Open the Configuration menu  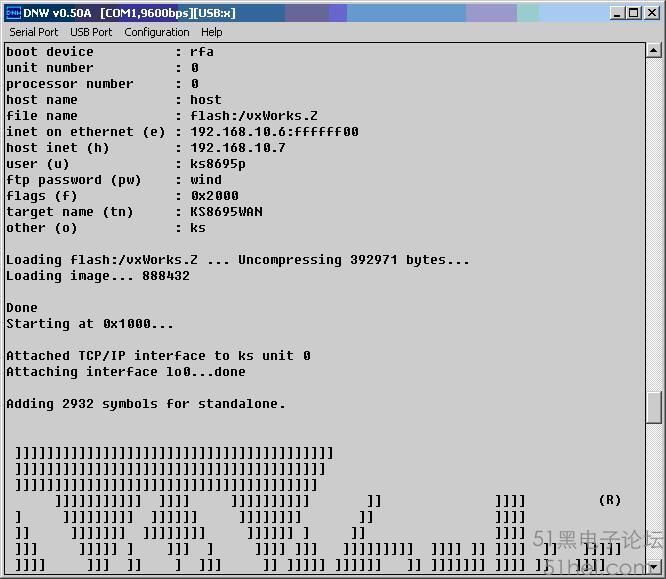click(157, 32)
